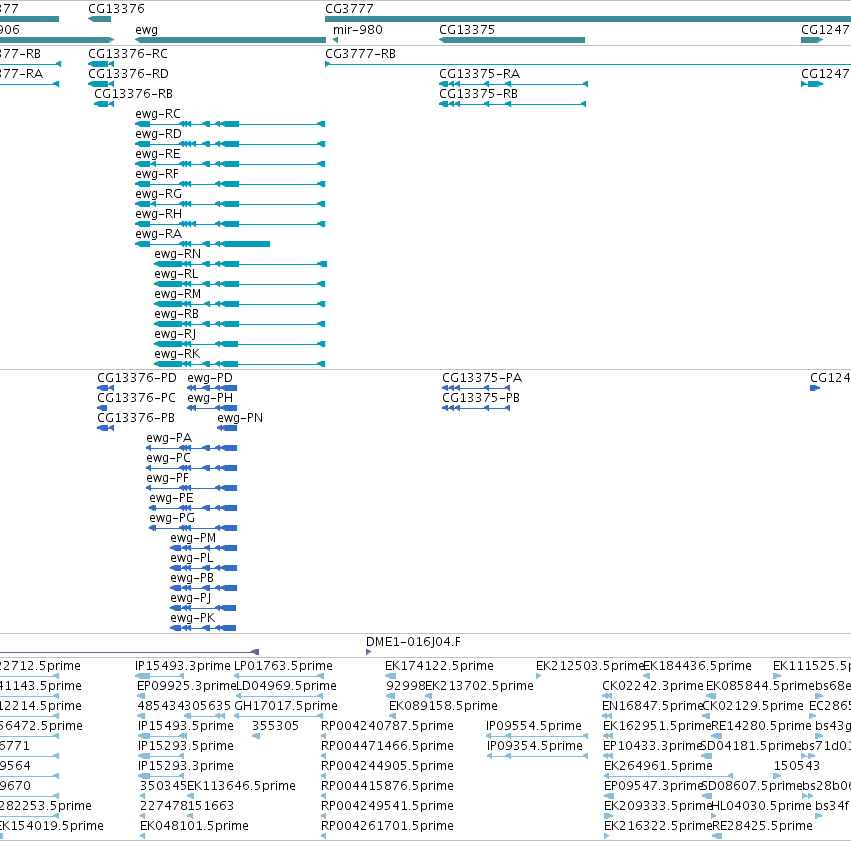The width and height of the screenshot is (851, 841).
Task: Select the ewg-RK transcript label
Action: tap(177, 354)
